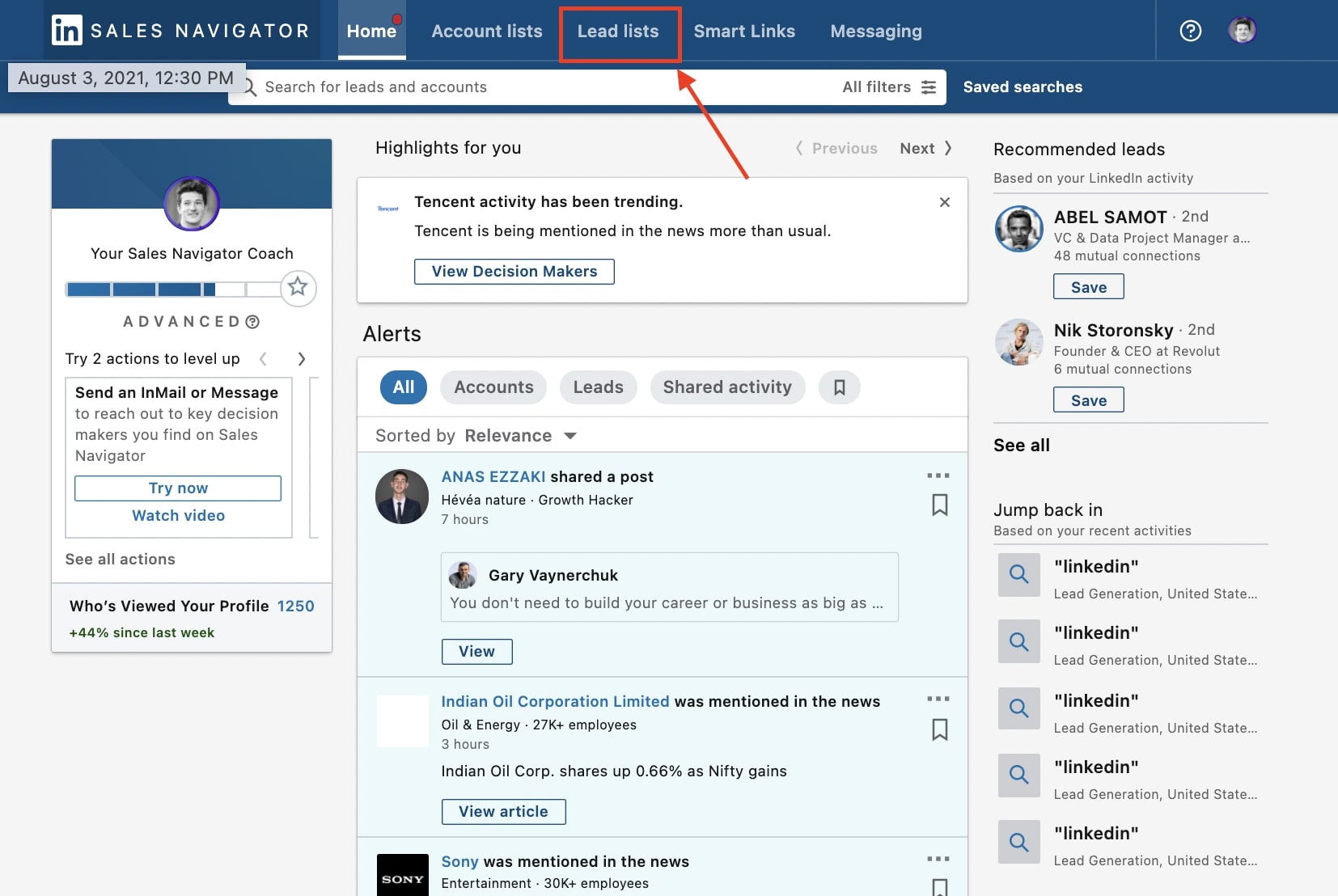Click the Sony logo thumbnail
The height and width of the screenshot is (896, 1338).
click(403, 875)
